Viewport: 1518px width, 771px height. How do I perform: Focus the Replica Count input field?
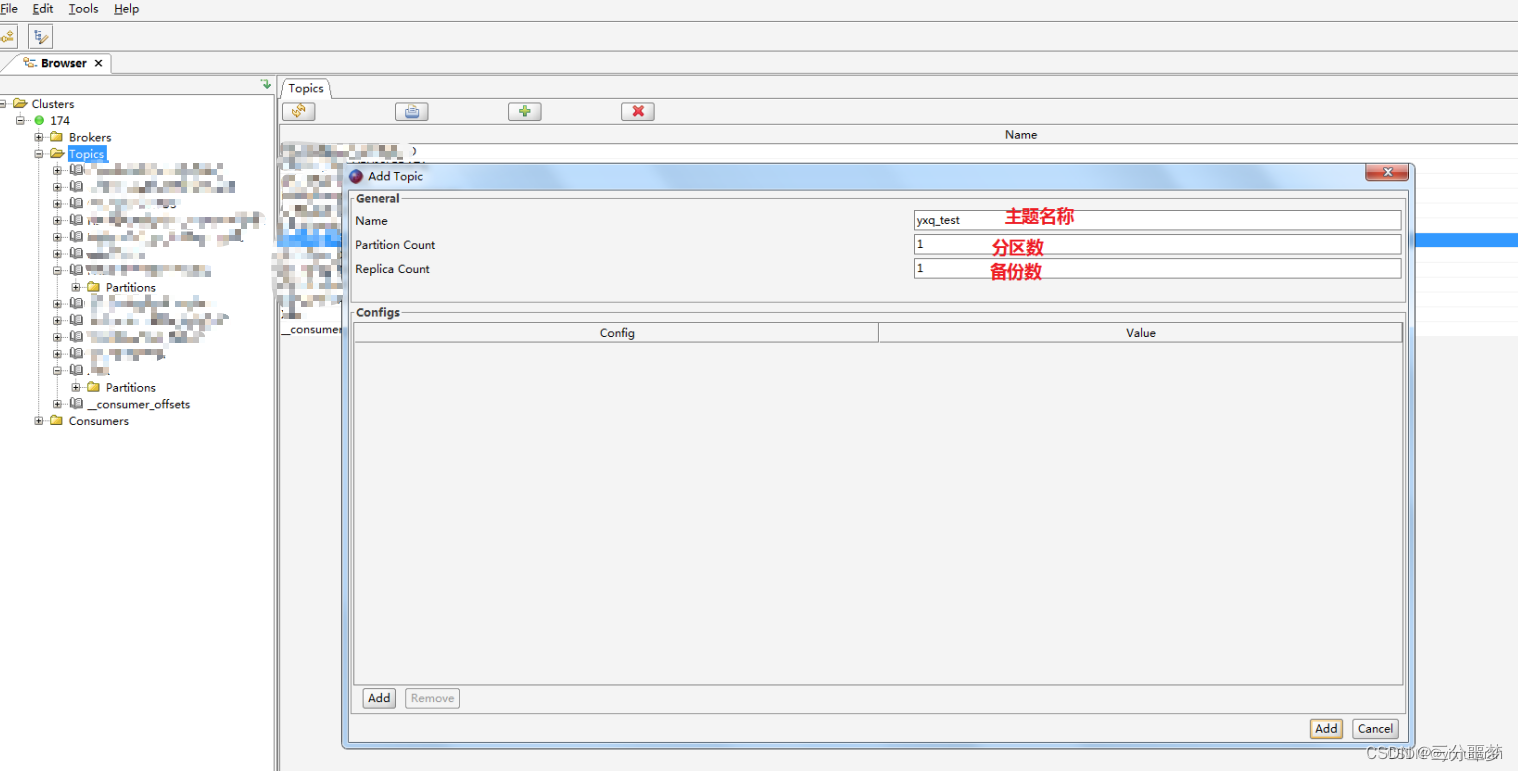1157,268
